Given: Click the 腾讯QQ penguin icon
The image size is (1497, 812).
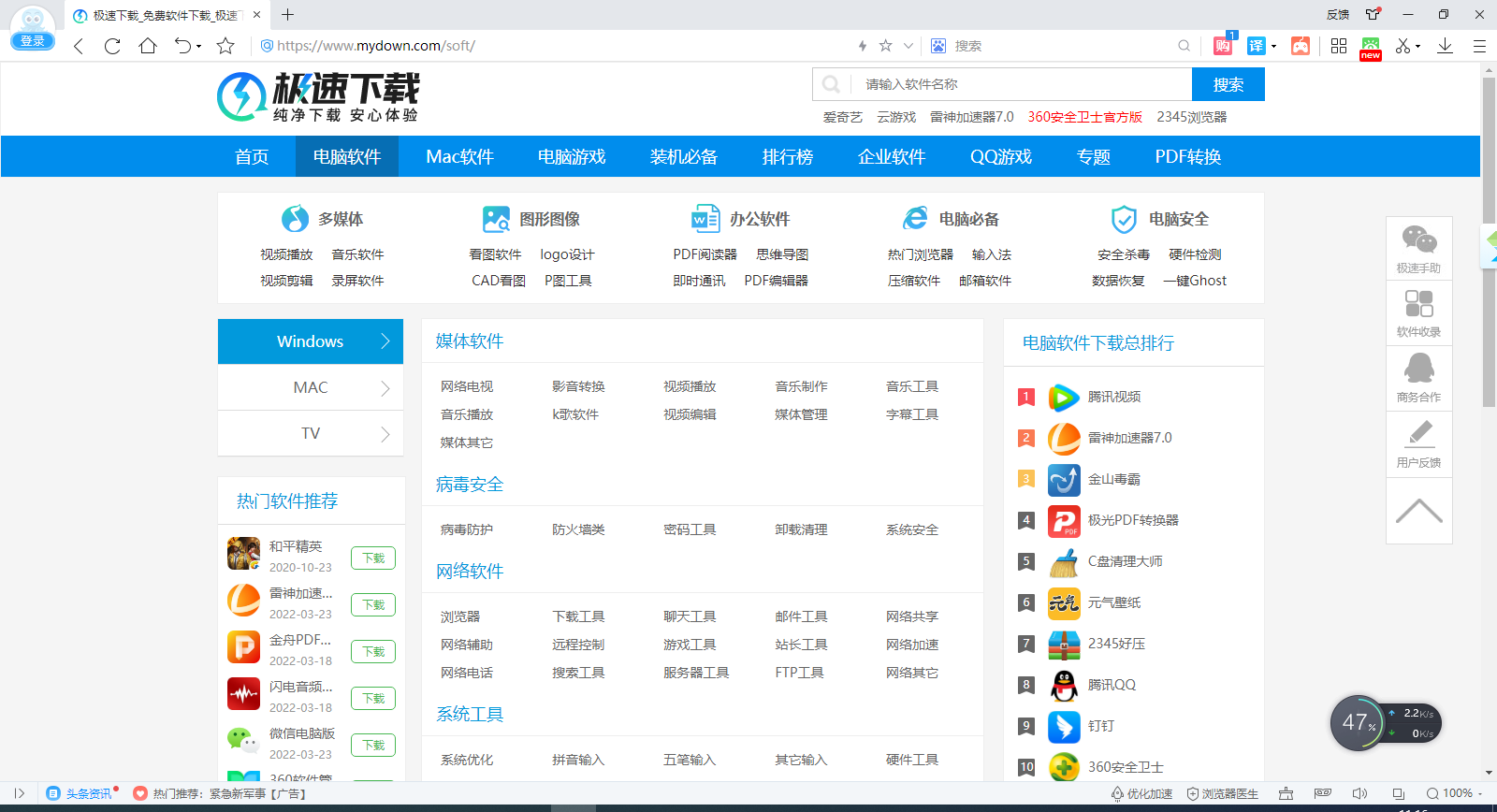Looking at the screenshot, I should [x=1064, y=685].
